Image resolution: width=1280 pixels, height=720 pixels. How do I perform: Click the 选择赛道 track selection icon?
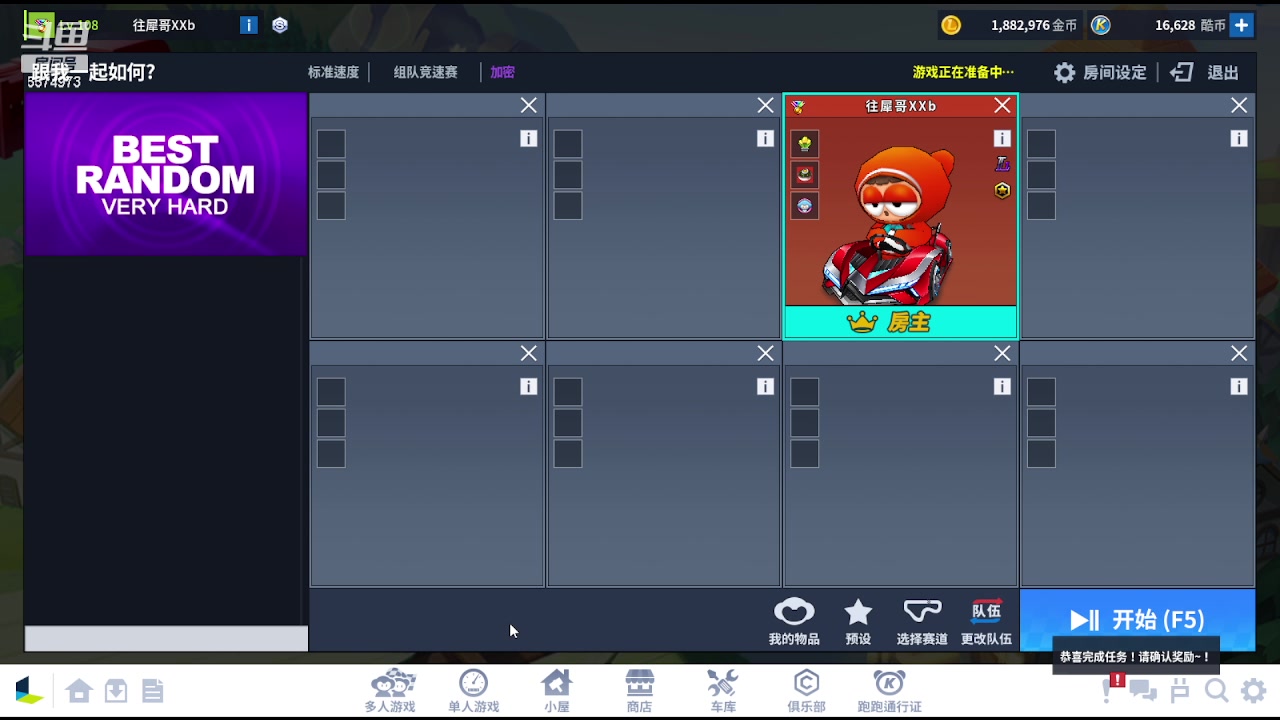point(922,621)
